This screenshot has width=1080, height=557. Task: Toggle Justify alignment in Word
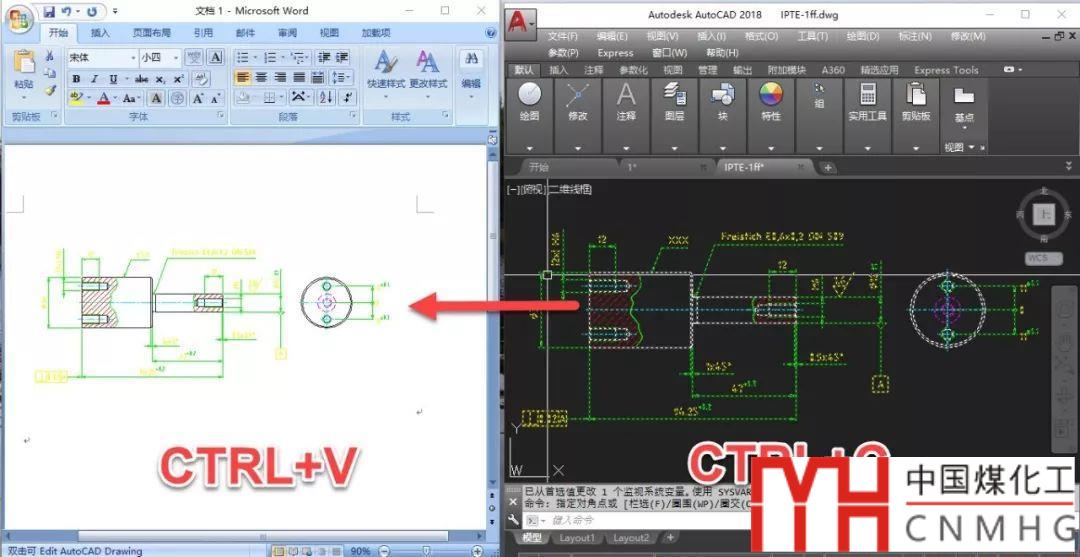tap(299, 78)
